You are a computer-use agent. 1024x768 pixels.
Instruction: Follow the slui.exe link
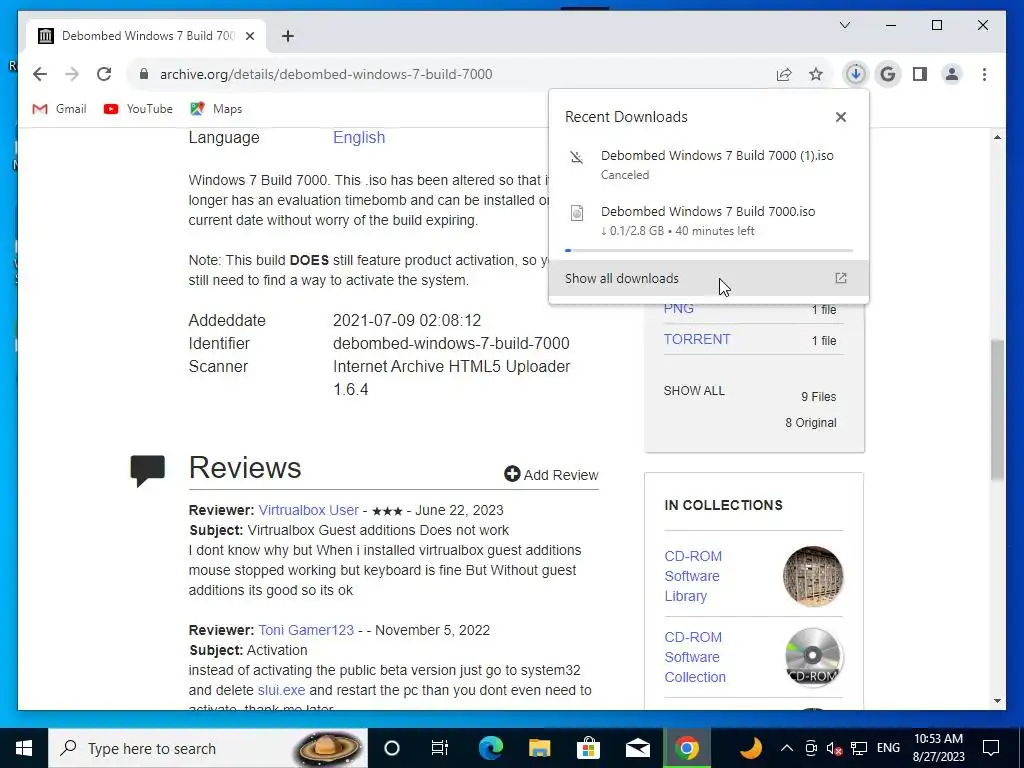click(281, 690)
